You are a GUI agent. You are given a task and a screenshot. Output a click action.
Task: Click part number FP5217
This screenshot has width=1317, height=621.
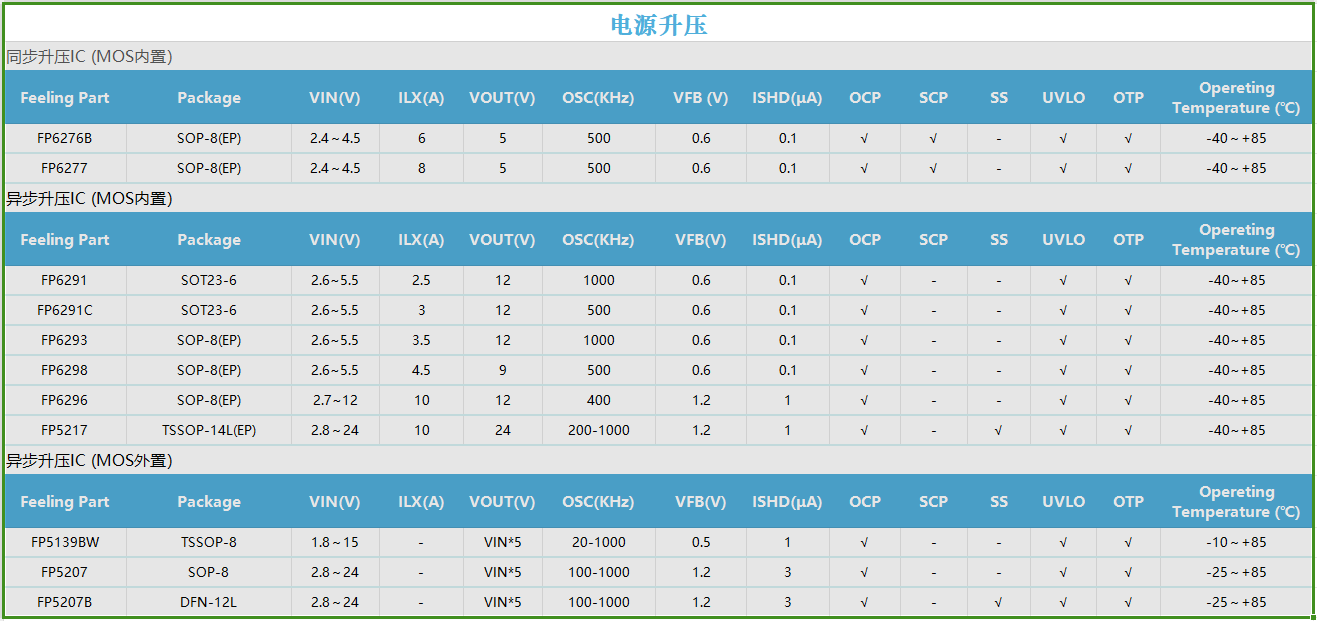pos(65,430)
